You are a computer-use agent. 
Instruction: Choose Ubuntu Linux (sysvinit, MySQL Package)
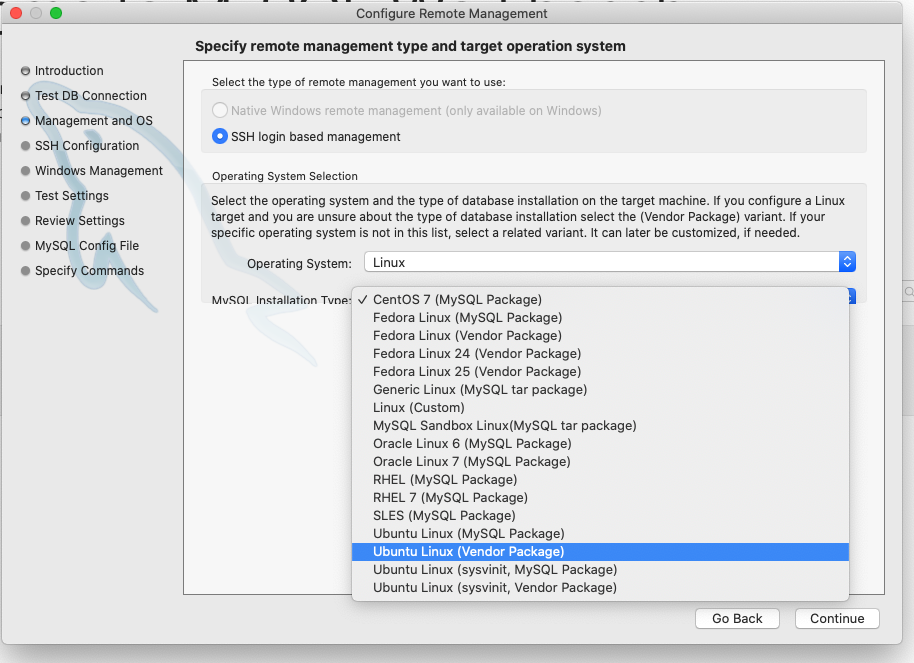[600, 570]
